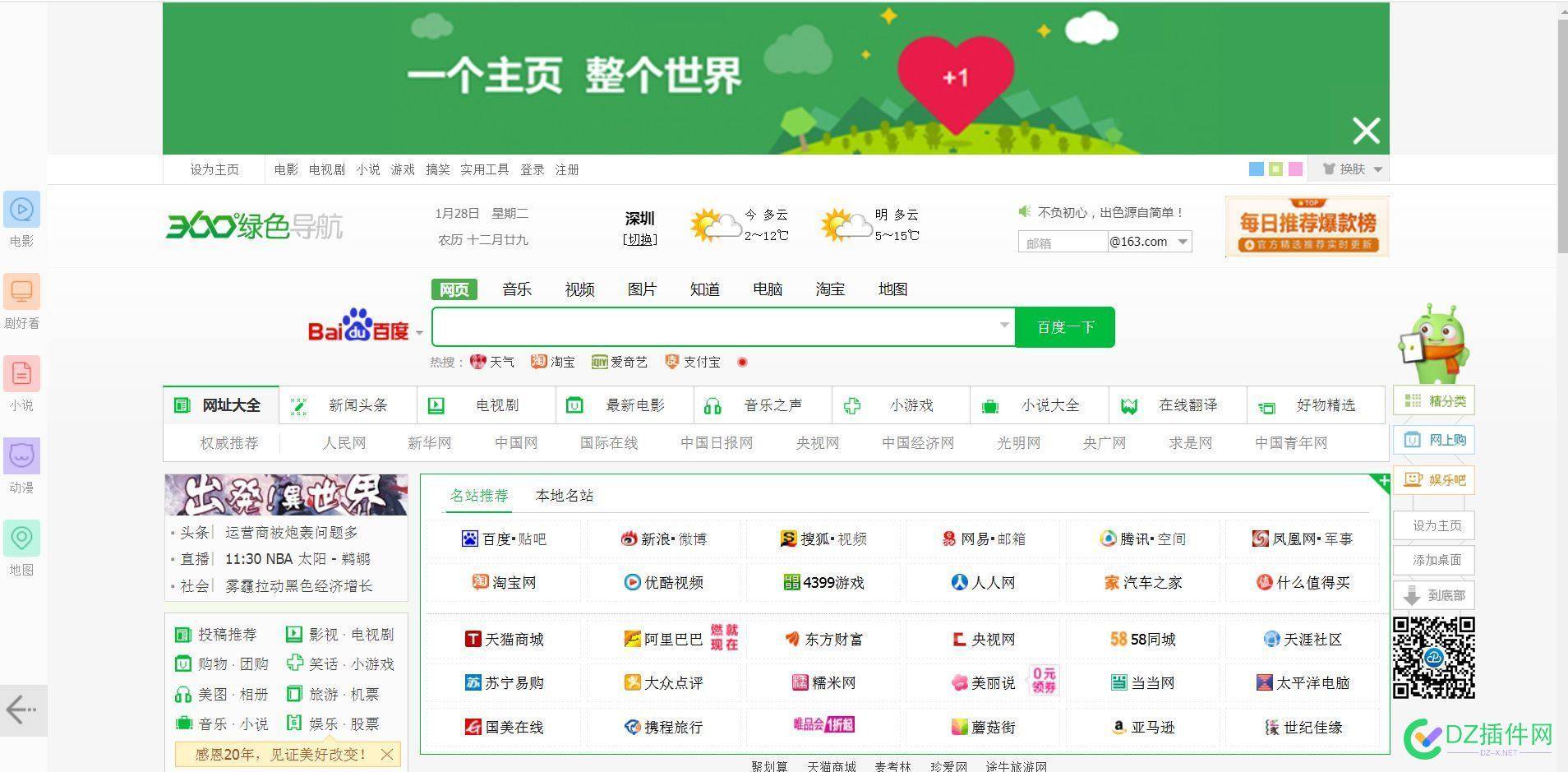Open 天气 hot search link
The width and height of the screenshot is (1568, 772).
tap(492, 362)
